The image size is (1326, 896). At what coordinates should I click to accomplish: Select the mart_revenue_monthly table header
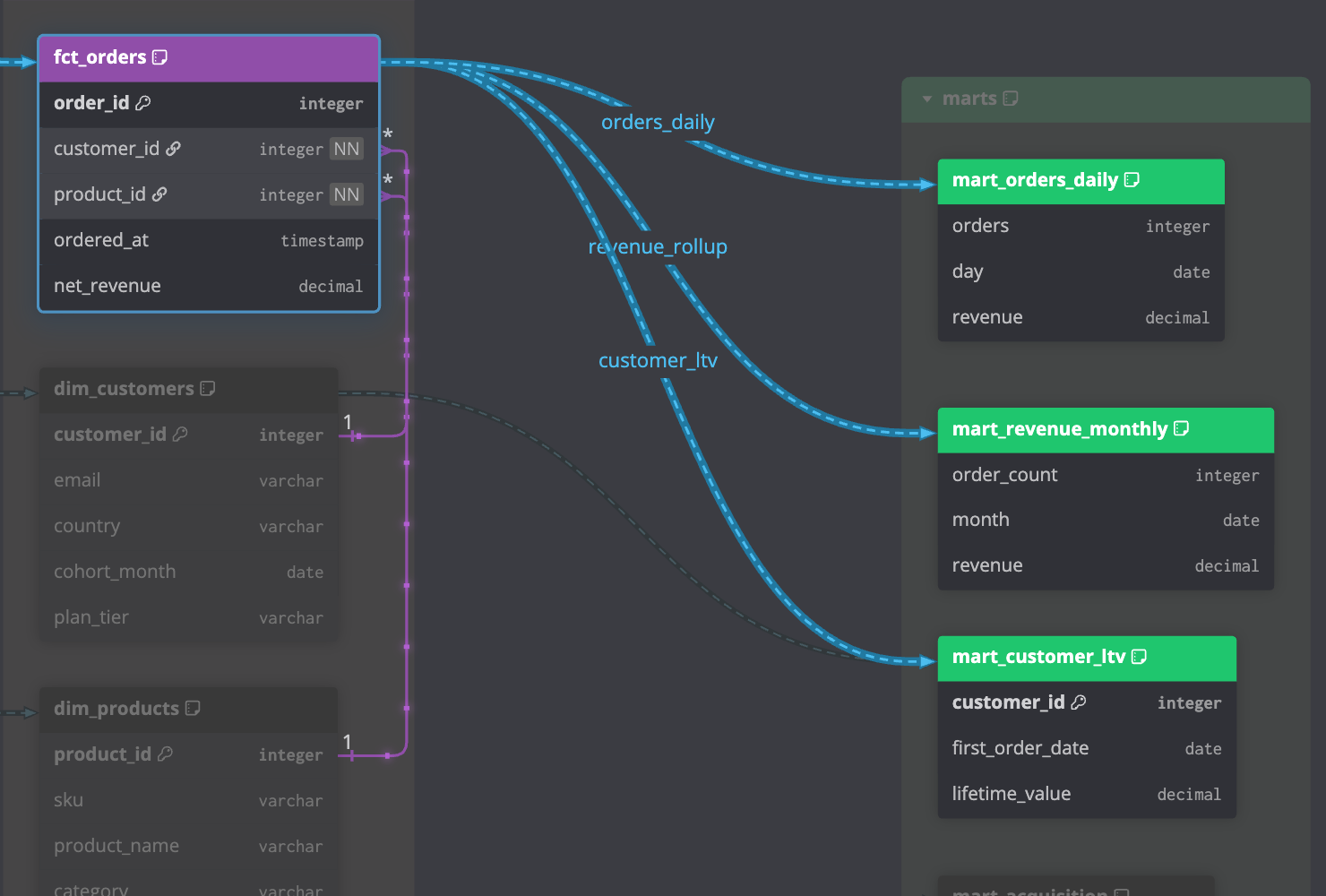[1106, 430]
